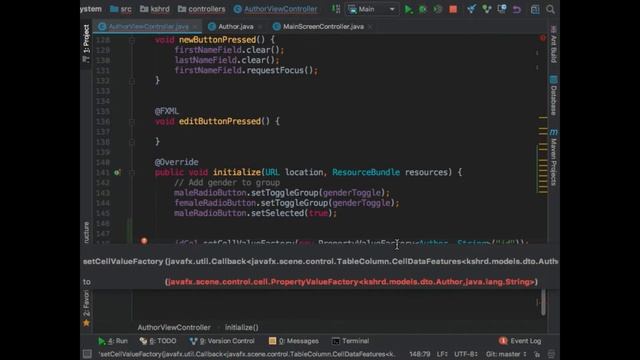Open the Structure tool window side tab

(x=86, y=233)
